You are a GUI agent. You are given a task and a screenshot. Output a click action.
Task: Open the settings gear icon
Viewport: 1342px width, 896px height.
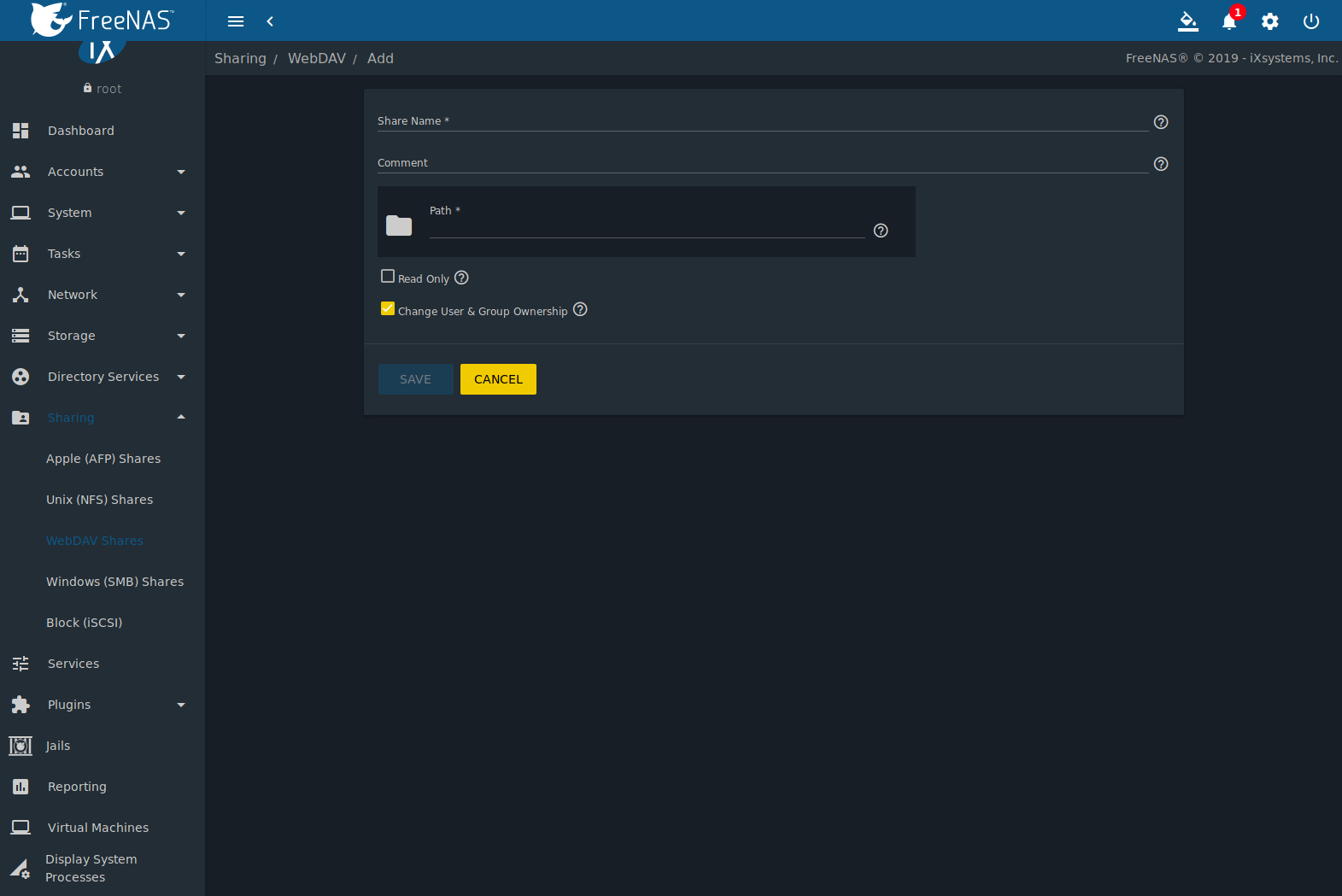pyautogui.click(x=1270, y=21)
